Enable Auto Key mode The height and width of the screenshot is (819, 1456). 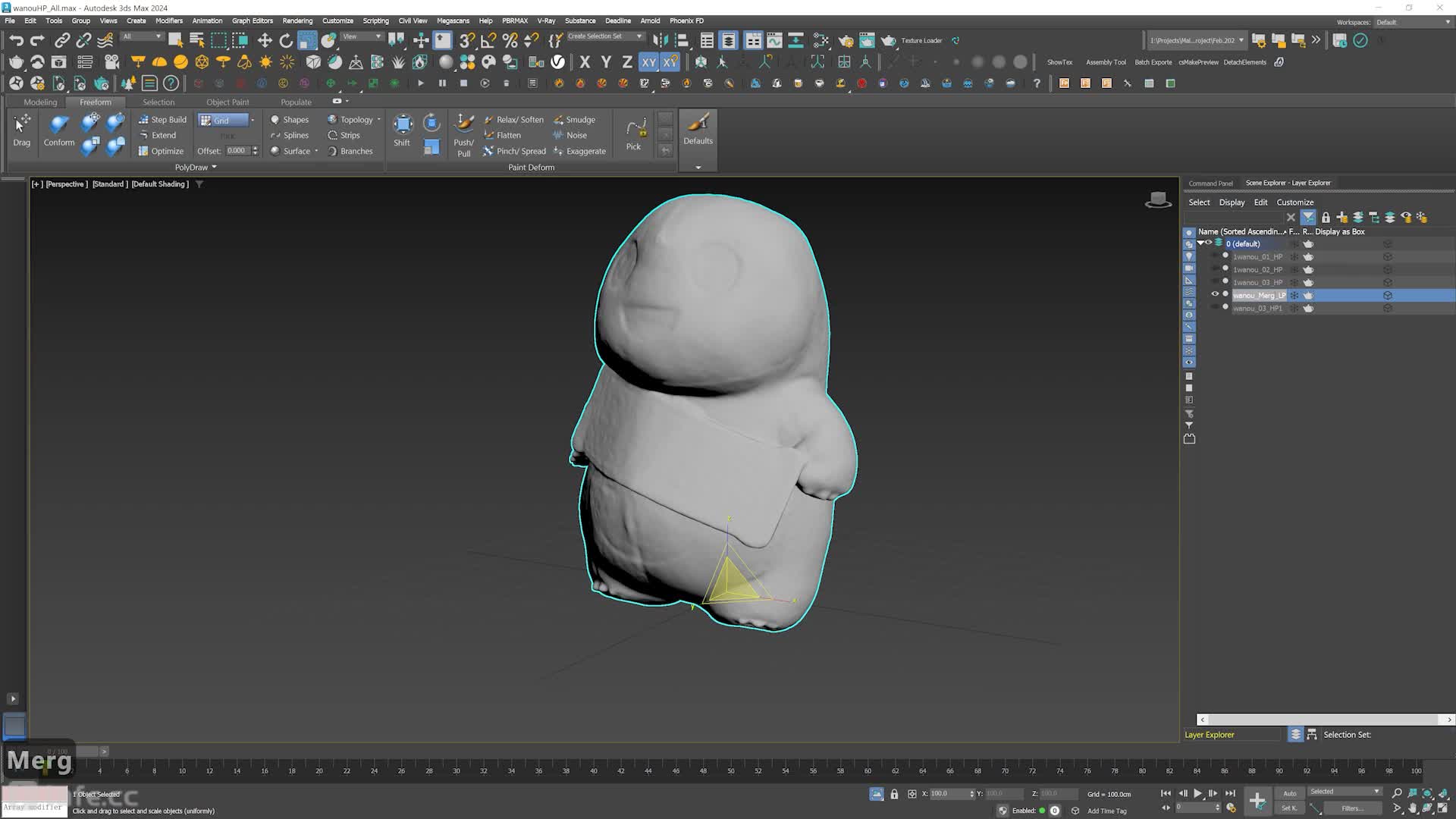click(1290, 793)
